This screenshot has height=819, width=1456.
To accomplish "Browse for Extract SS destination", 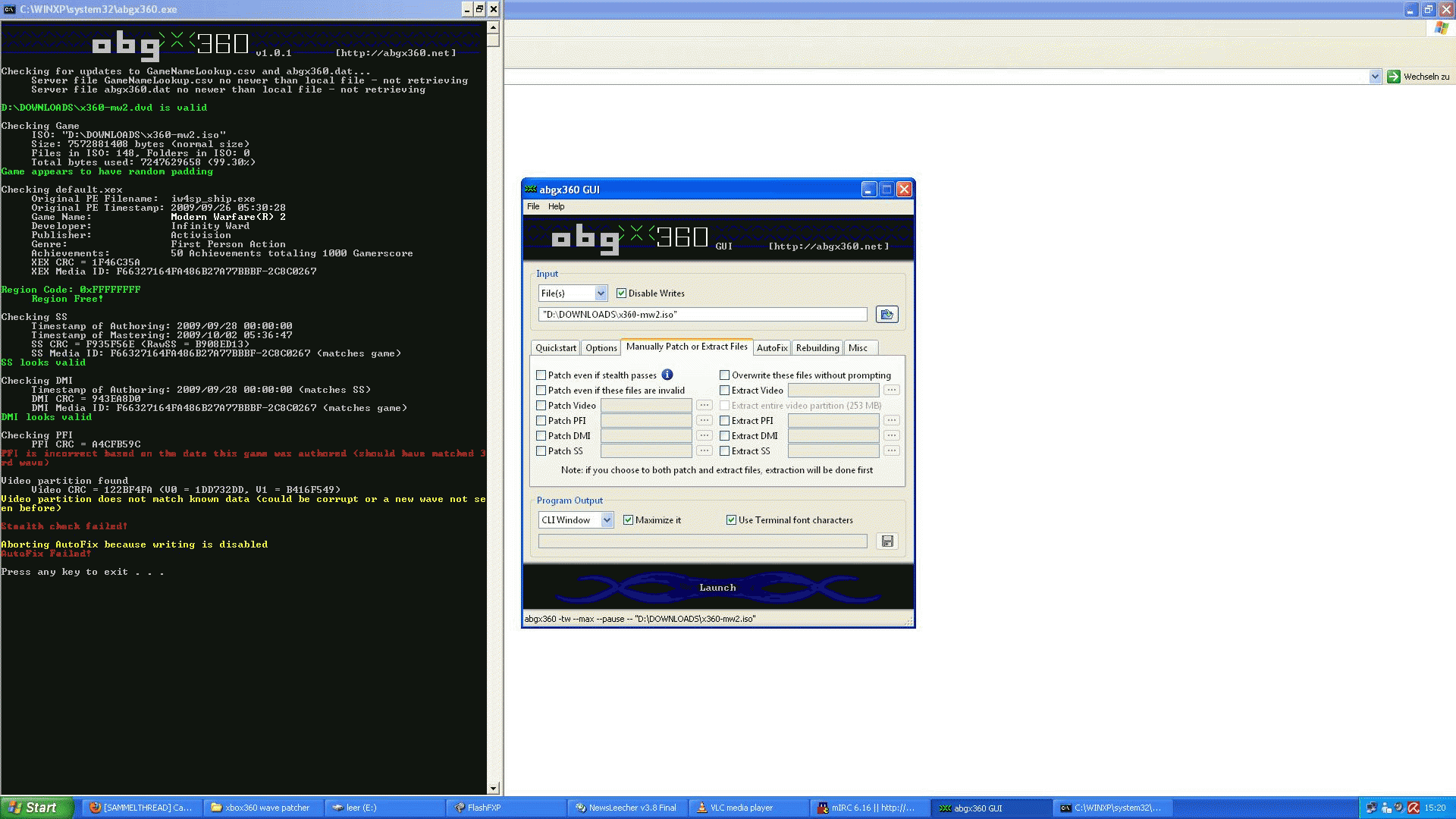I will pyautogui.click(x=892, y=450).
